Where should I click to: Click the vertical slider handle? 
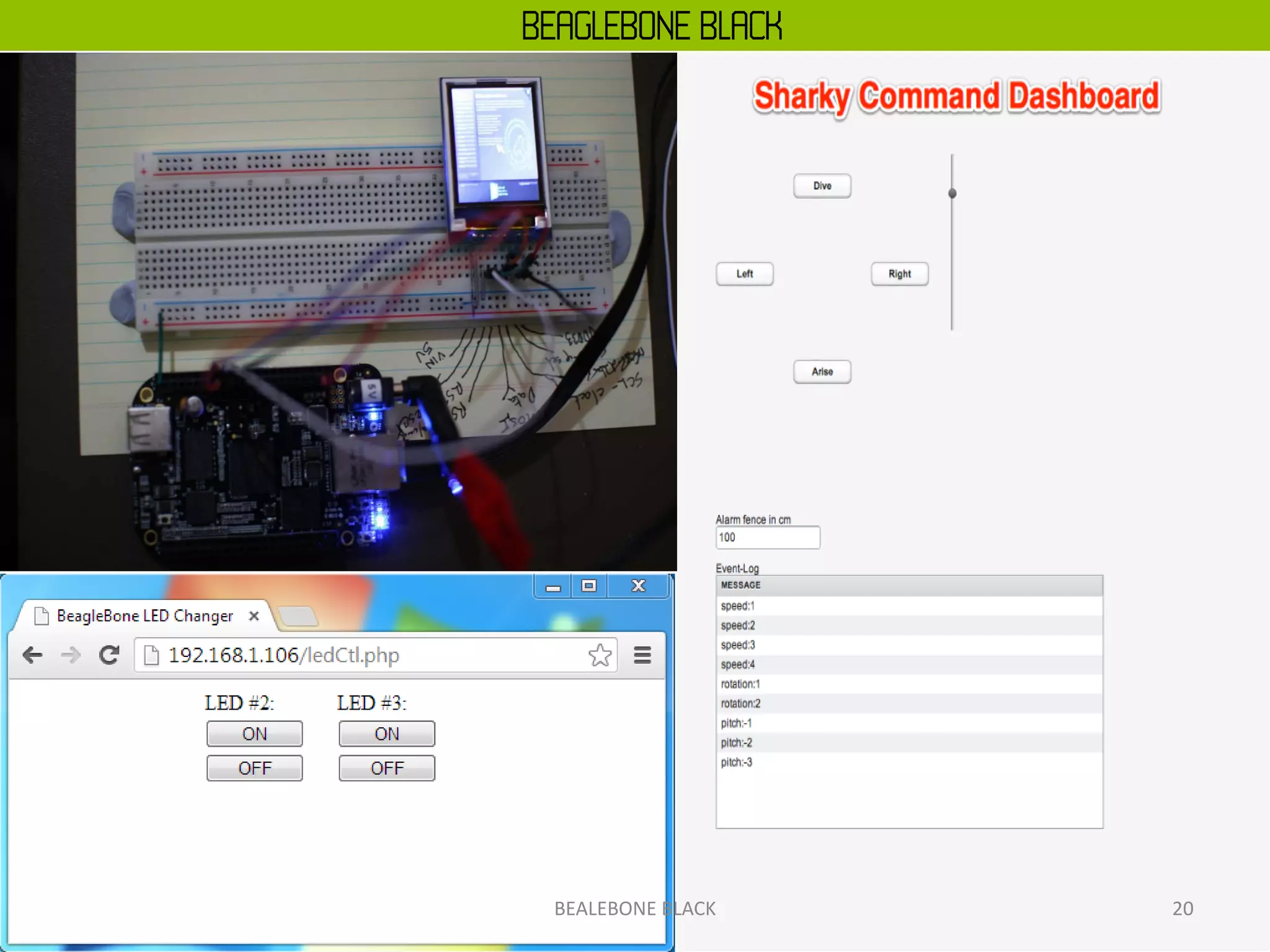(x=952, y=193)
